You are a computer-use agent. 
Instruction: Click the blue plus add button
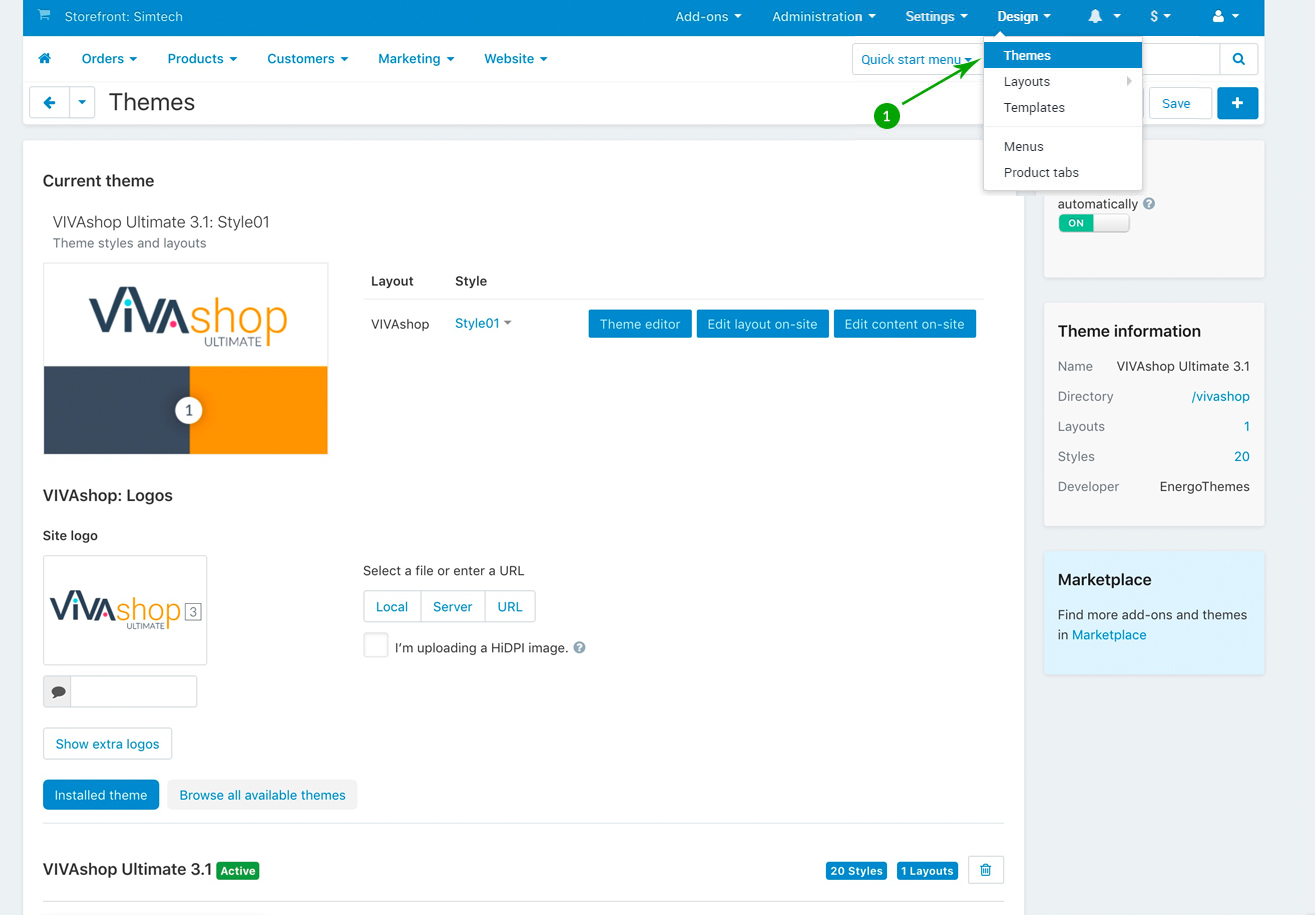pyautogui.click(x=1238, y=103)
